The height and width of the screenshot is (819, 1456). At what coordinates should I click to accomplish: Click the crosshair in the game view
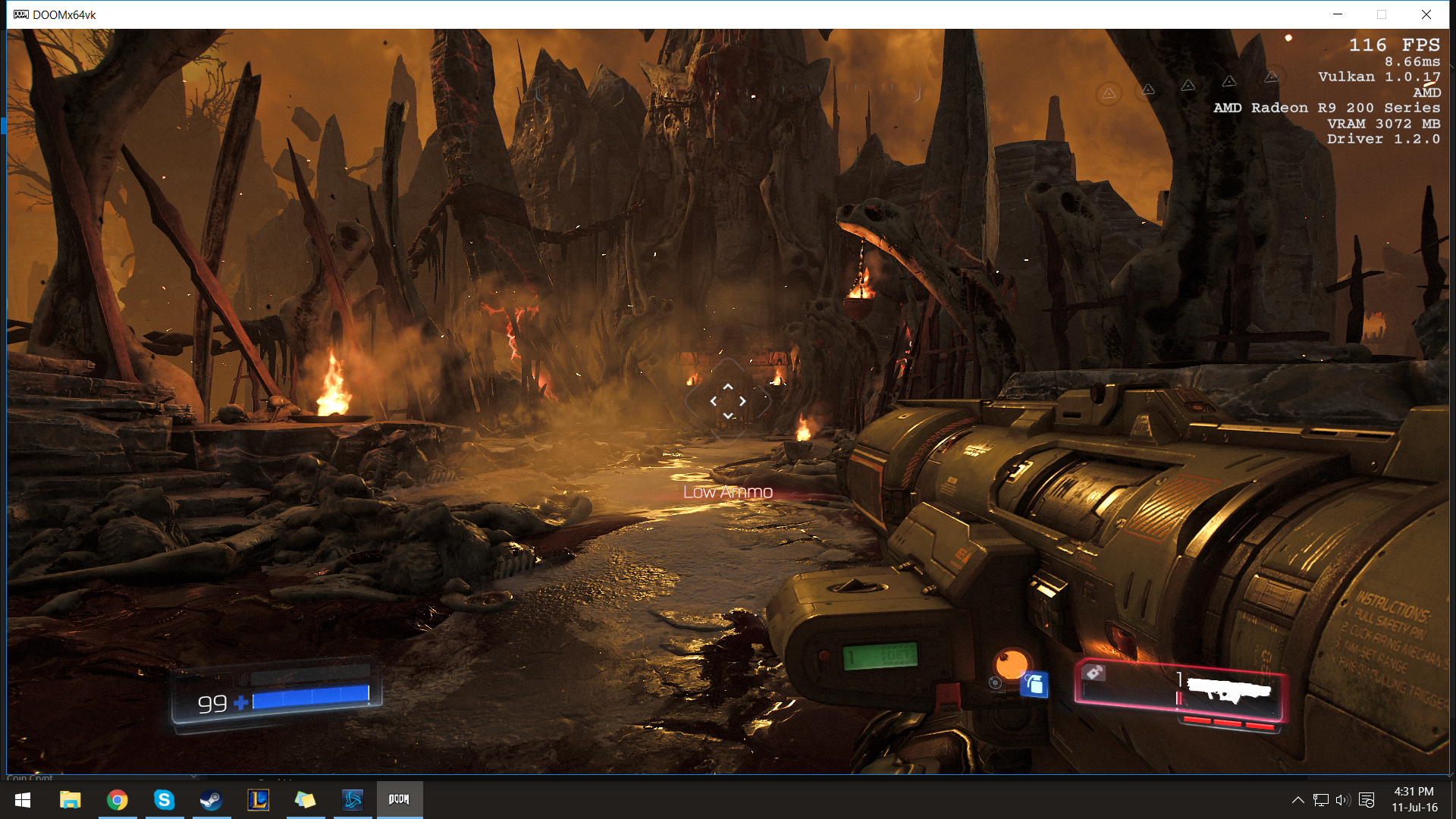coord(728,401)
